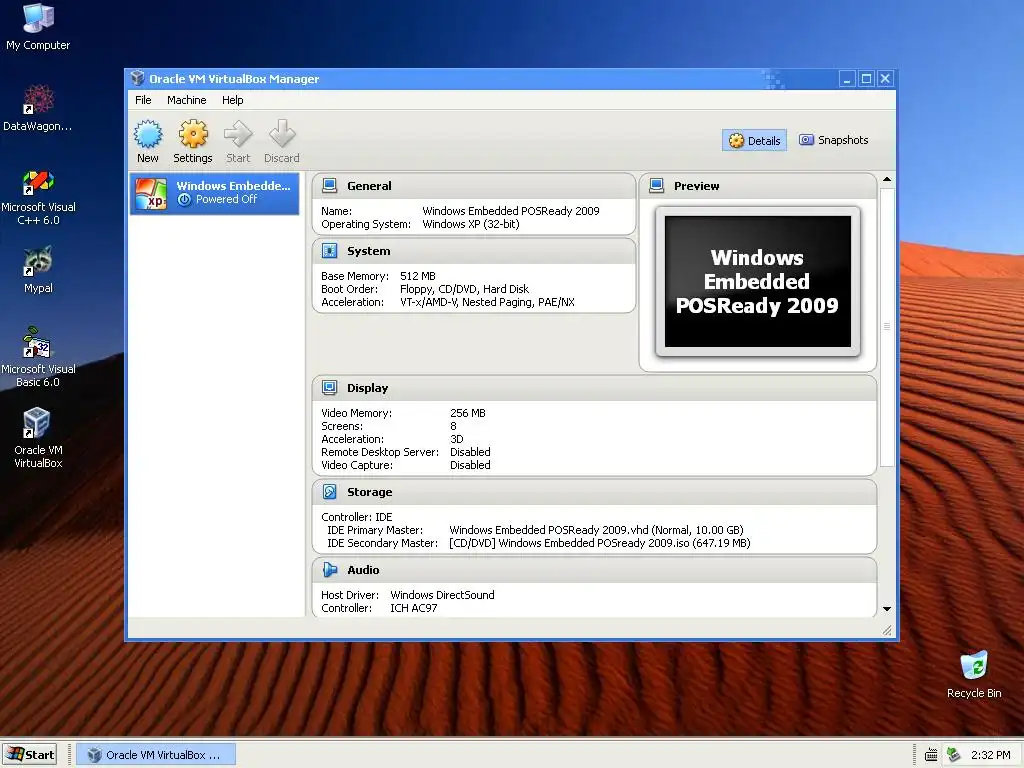Click Oracle VM VirtualBox taskbar button

point(156,755)
